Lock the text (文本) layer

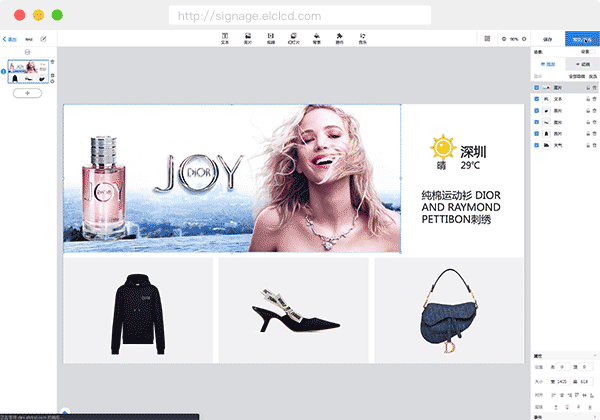pos(588,99)
